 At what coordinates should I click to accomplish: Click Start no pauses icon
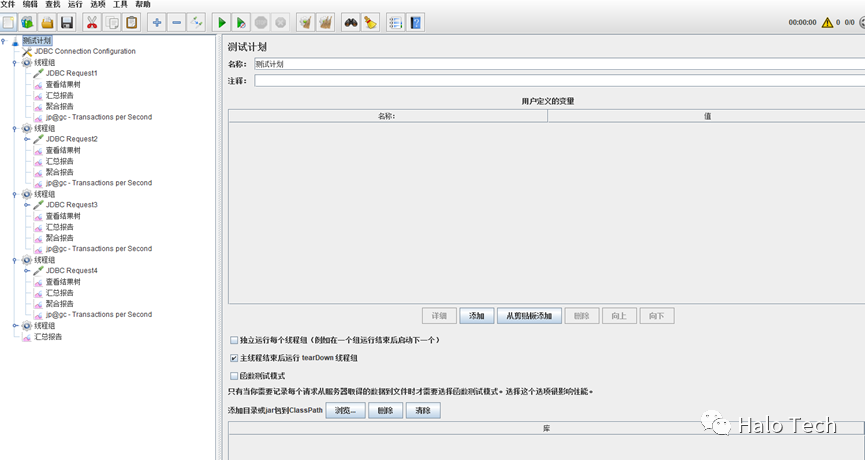click(x=241, y=23)
